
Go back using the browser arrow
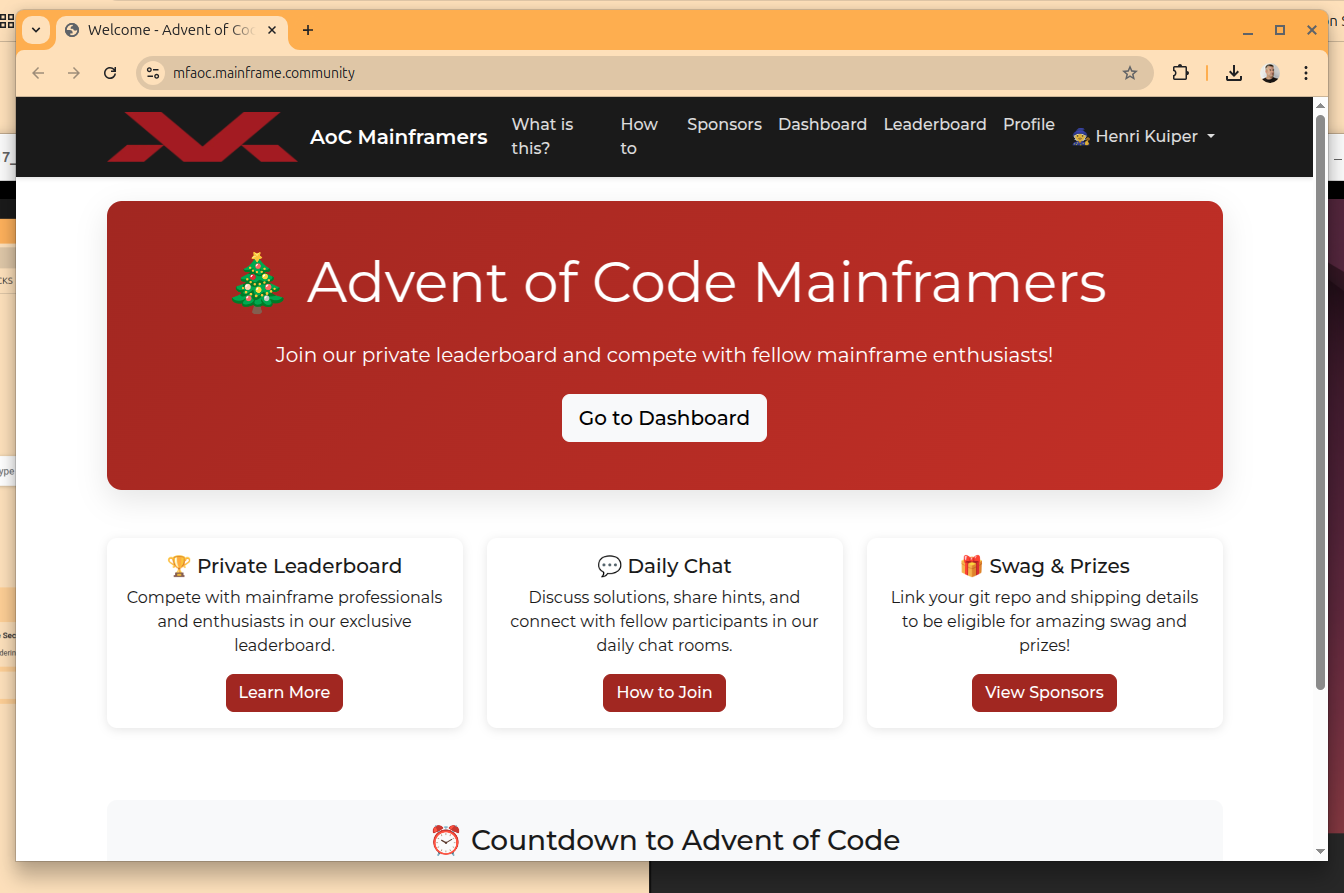click(x=38, y=73)
